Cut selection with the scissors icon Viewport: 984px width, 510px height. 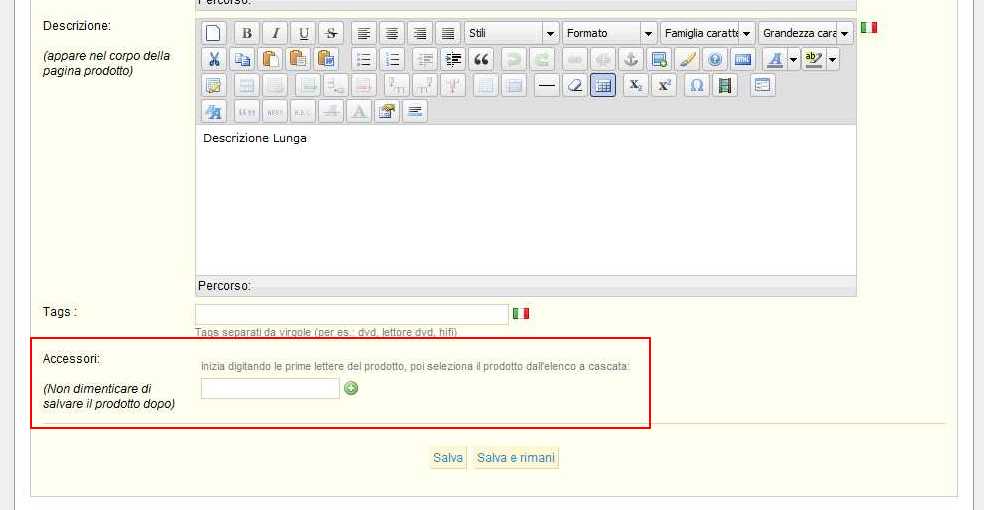214,60
